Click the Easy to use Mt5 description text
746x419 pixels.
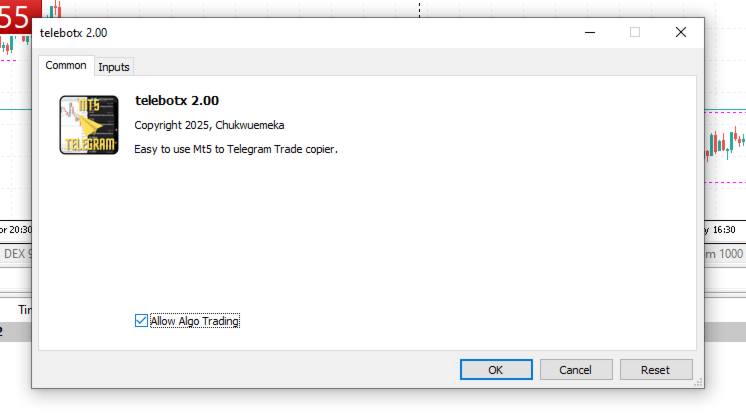tap(236, 149)
